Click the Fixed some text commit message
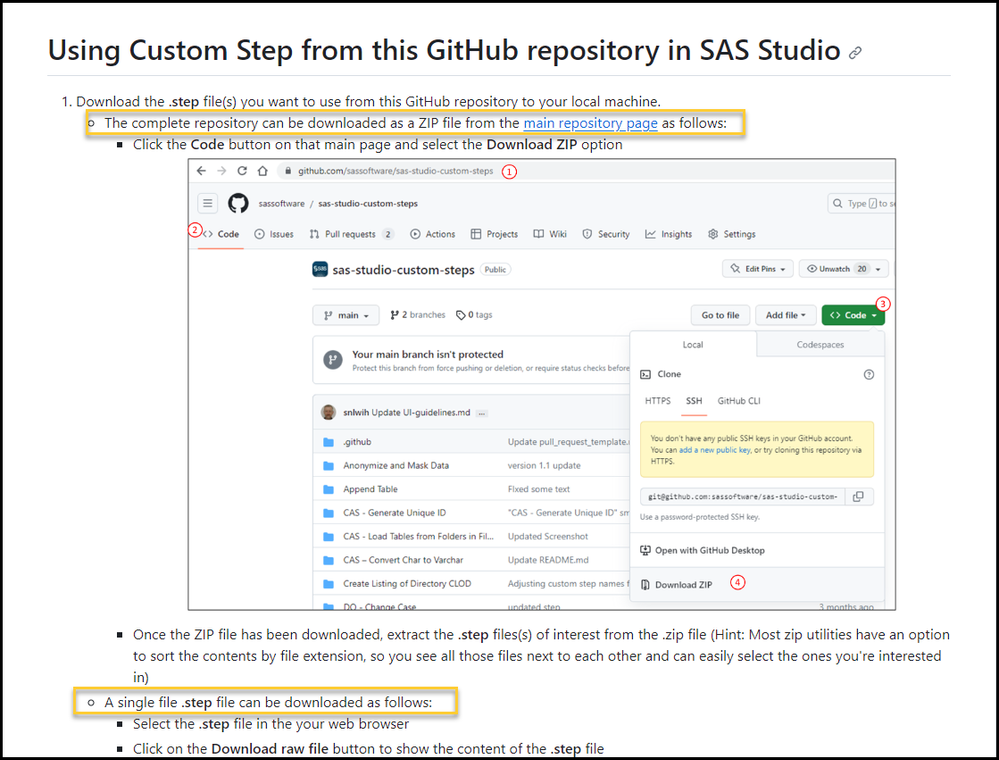 [x=538, y=489]
